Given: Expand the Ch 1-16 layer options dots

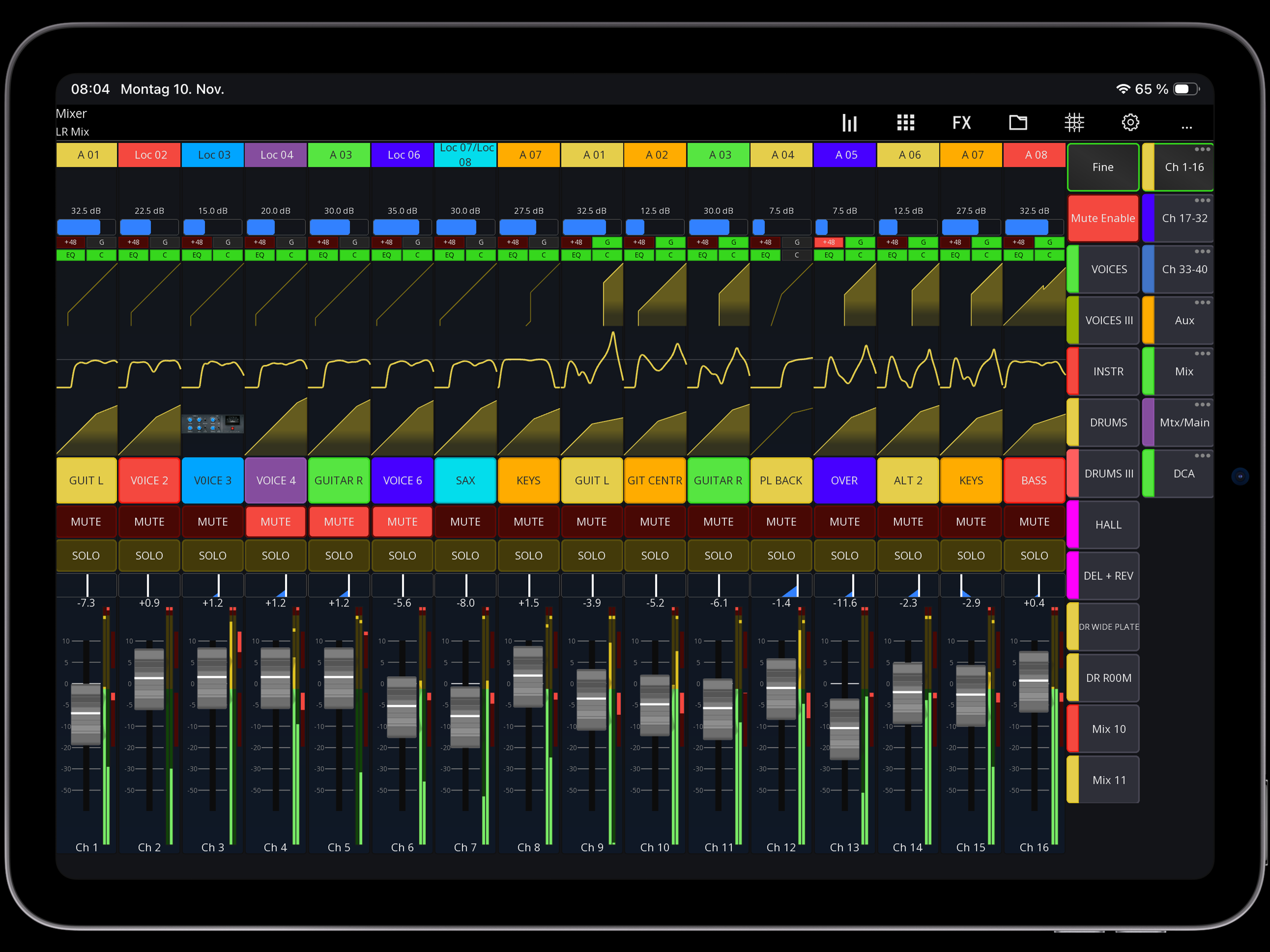Looking at the screenshot, I should coord(1202,149).
